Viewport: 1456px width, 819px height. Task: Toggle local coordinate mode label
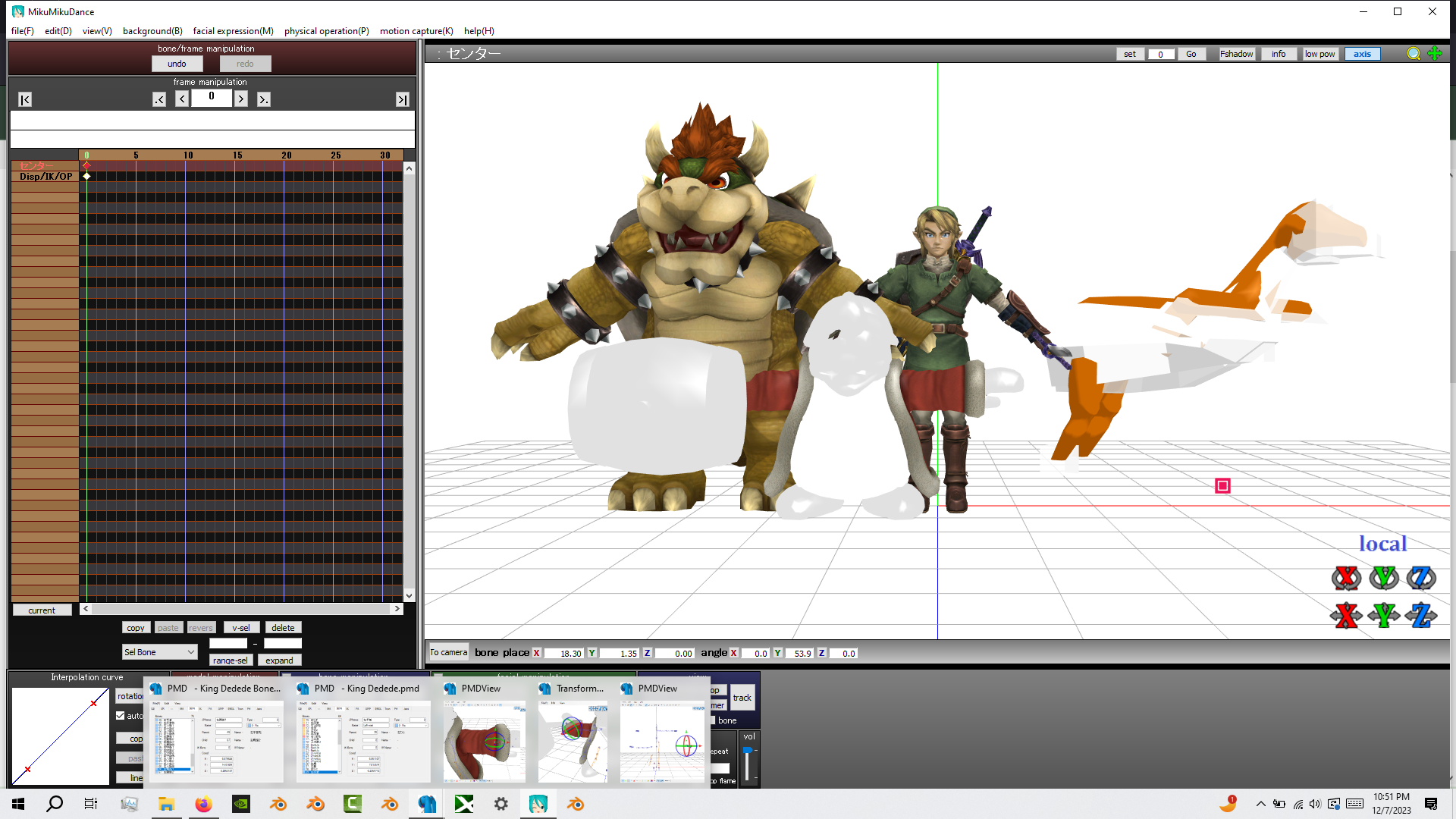coord(1382,544)
